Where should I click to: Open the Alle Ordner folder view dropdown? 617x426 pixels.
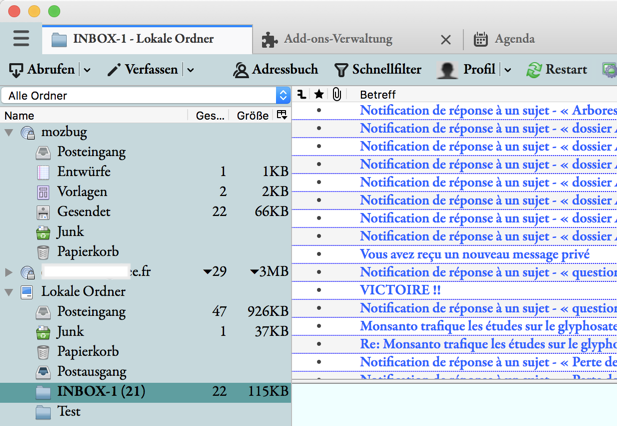[x=145, y=95]
